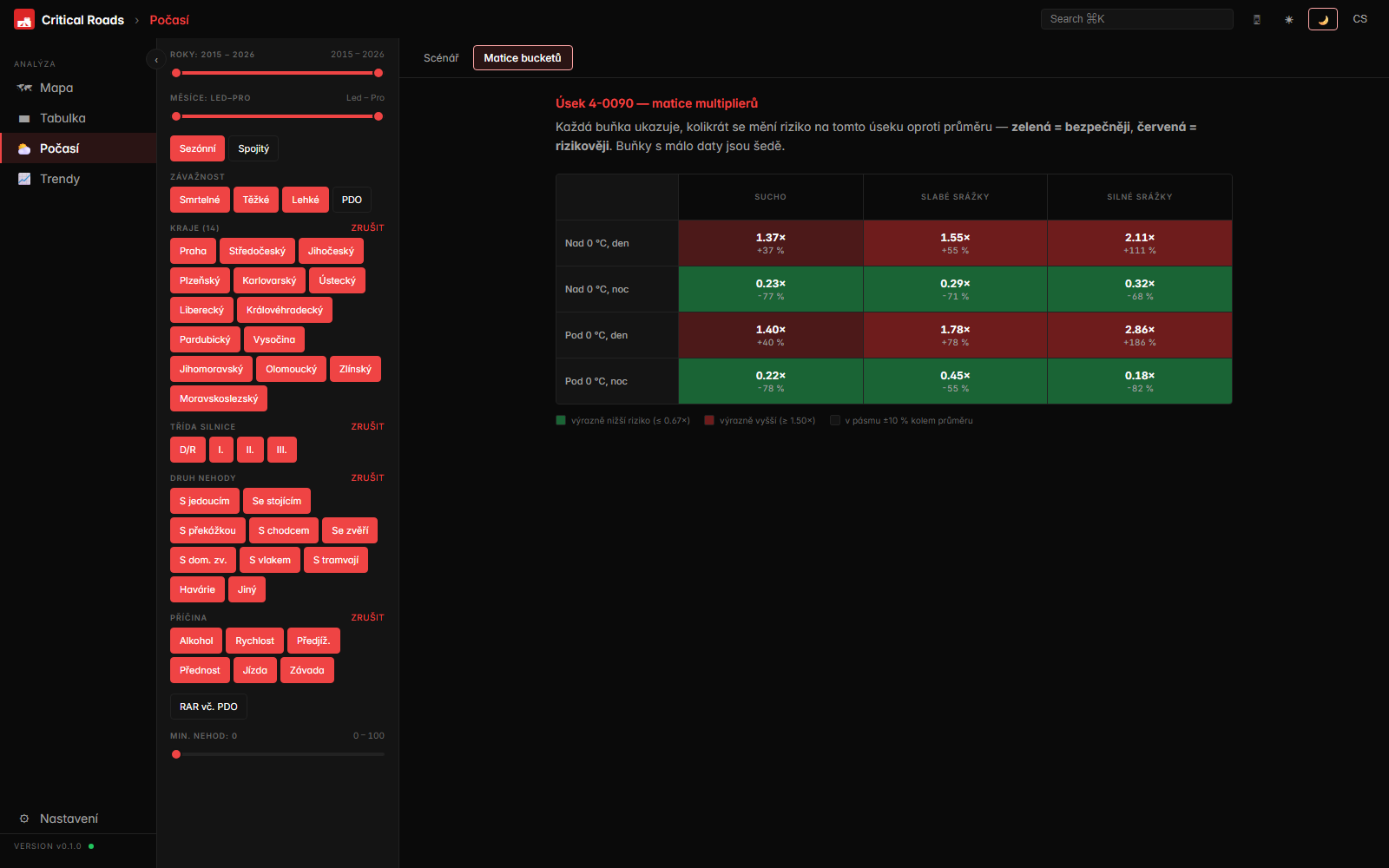Viewport: 1389px width, 868px height.
Task: Open the Mapa view via its map icon
Action: tap(24, 88)
